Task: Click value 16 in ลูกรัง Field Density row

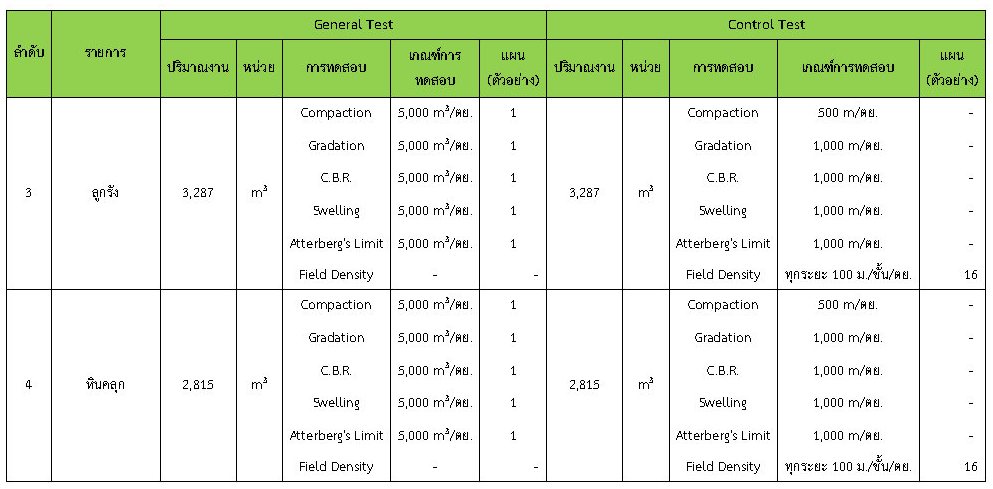Action: (x=971, y=274)
